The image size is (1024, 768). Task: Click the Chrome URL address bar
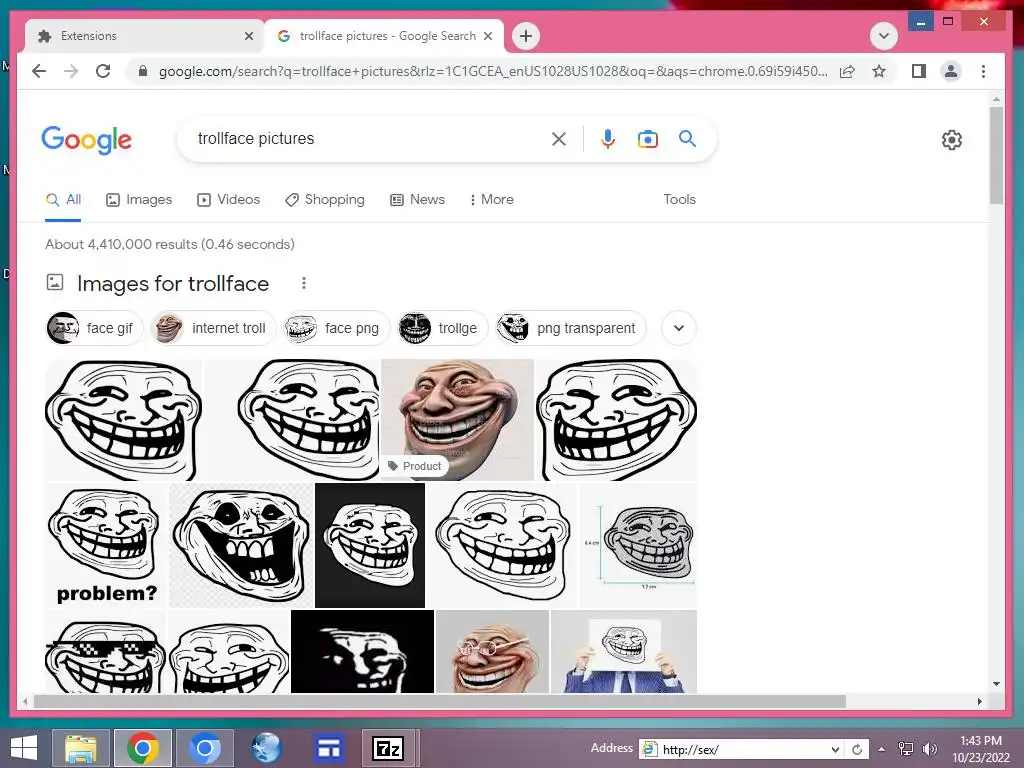(x=493, y=71)
